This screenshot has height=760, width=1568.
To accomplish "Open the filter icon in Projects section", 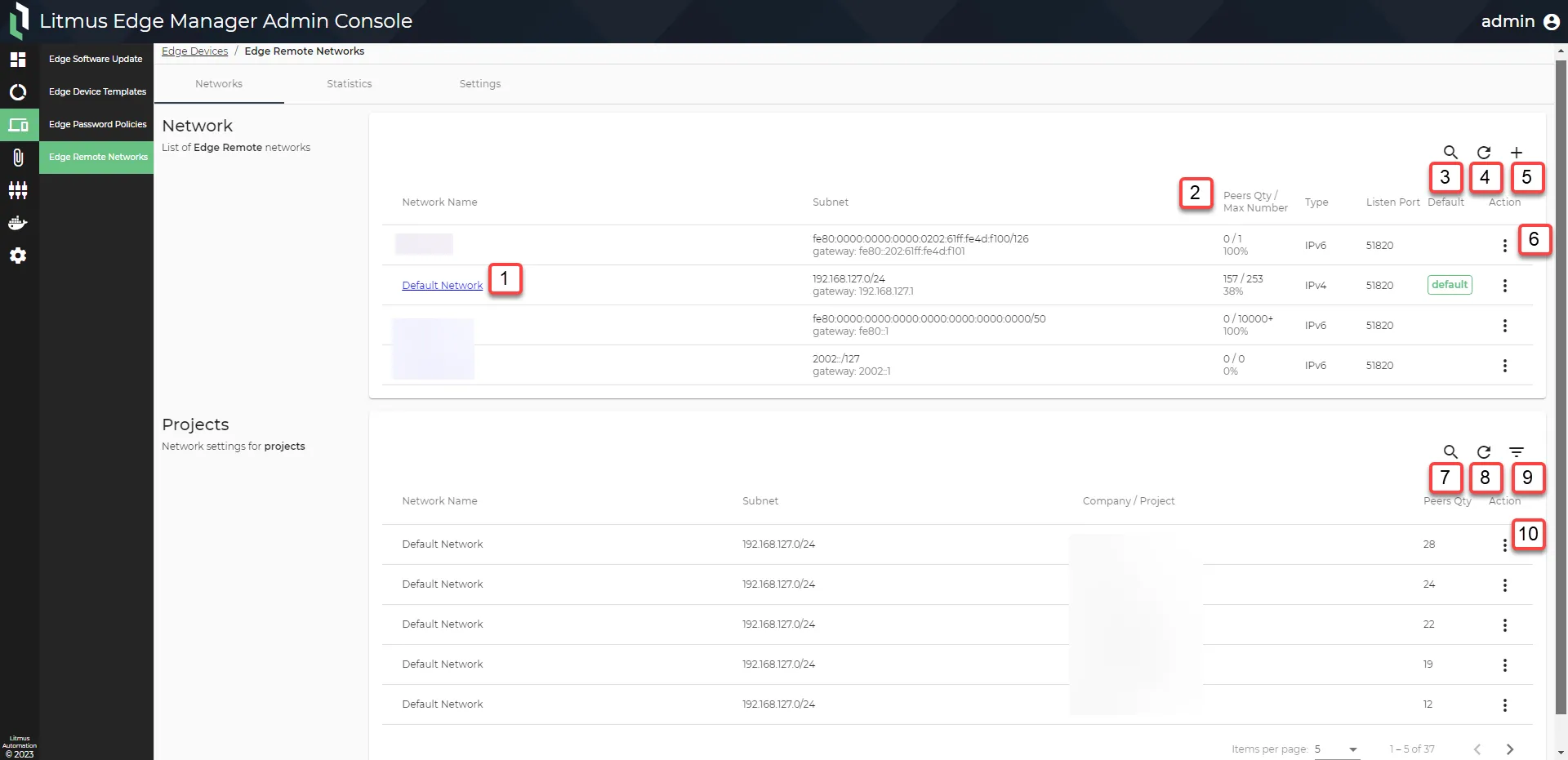I will [x=1517, y=452].
